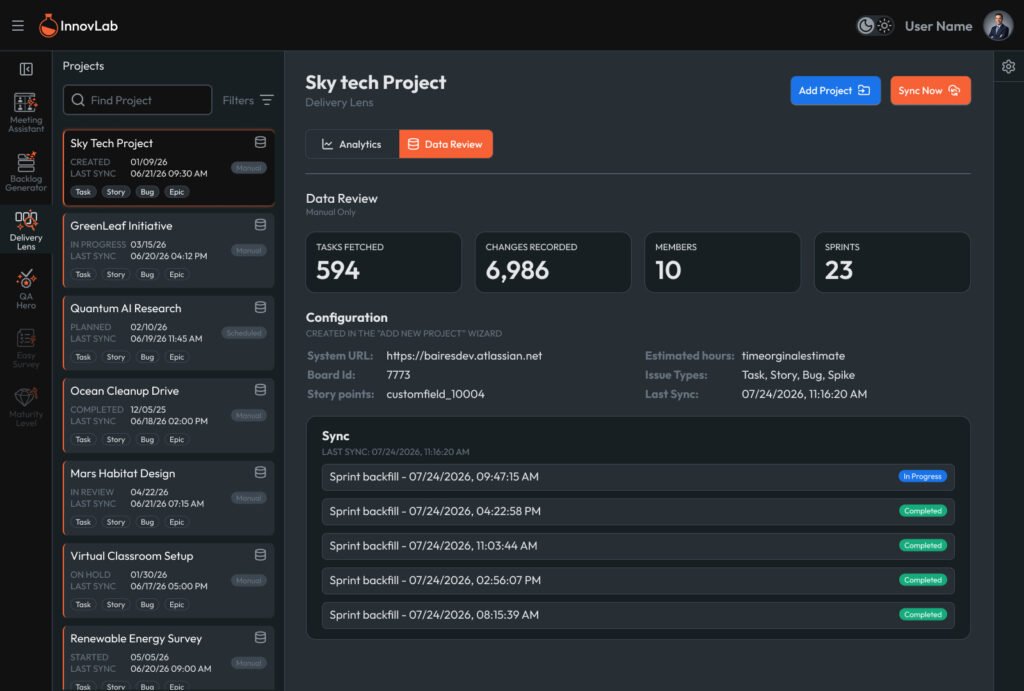Screen dimensions: 1024x691
Task: Open the hamburger menu
Action: (18, 25)
